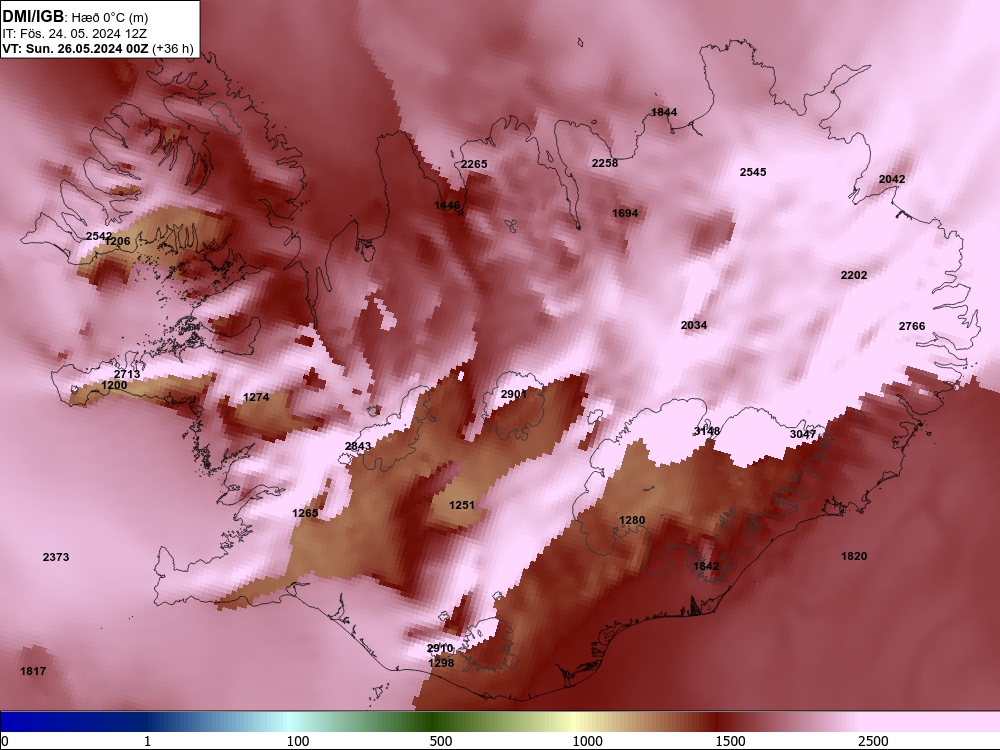Screen dimensions: 1000x750
Task: Click the 0 label on the color scale
Action: click(x=5, y=741)
